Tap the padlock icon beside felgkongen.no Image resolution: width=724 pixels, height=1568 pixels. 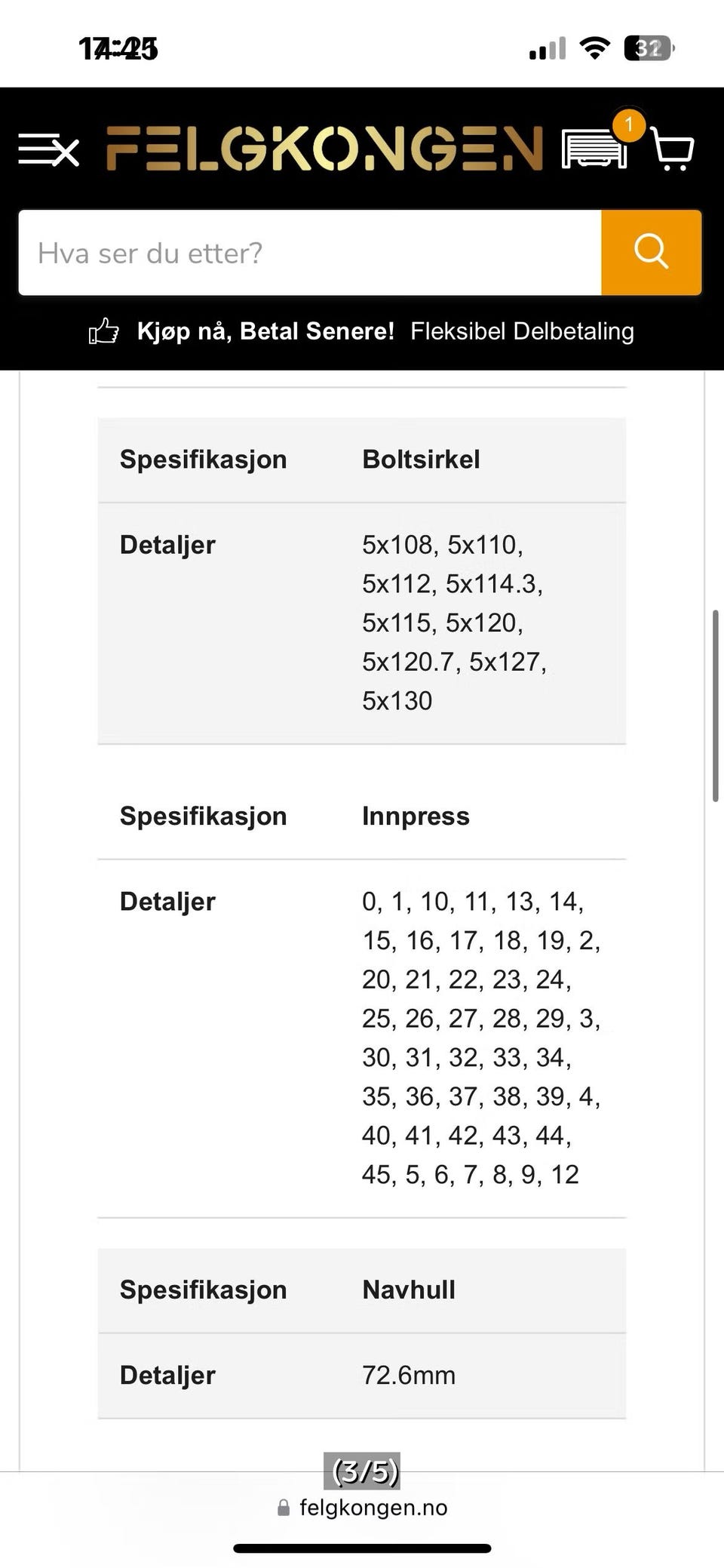[x=284, y=1507]
